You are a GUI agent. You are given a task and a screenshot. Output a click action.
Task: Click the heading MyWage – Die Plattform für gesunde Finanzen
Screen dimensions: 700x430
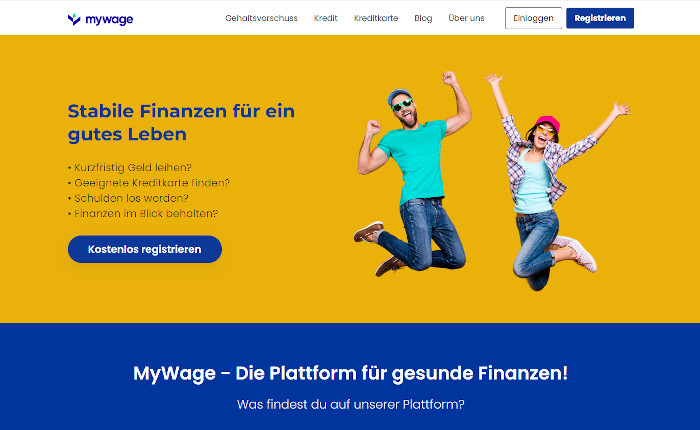[x=350, y=373]
